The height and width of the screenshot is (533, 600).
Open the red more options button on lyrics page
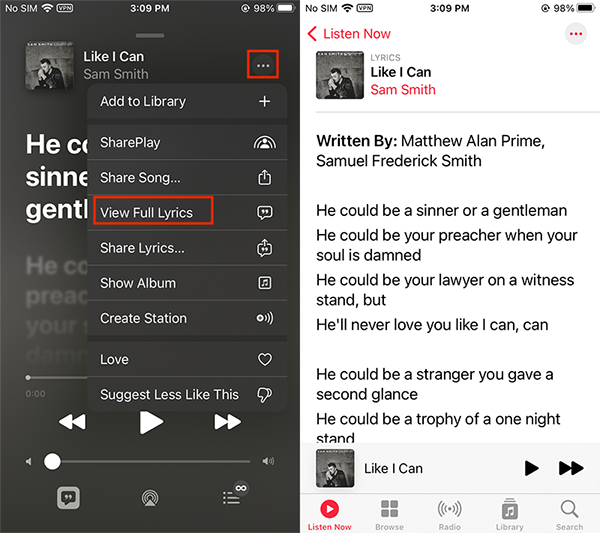pyautogui.click(x=575, y=34)
